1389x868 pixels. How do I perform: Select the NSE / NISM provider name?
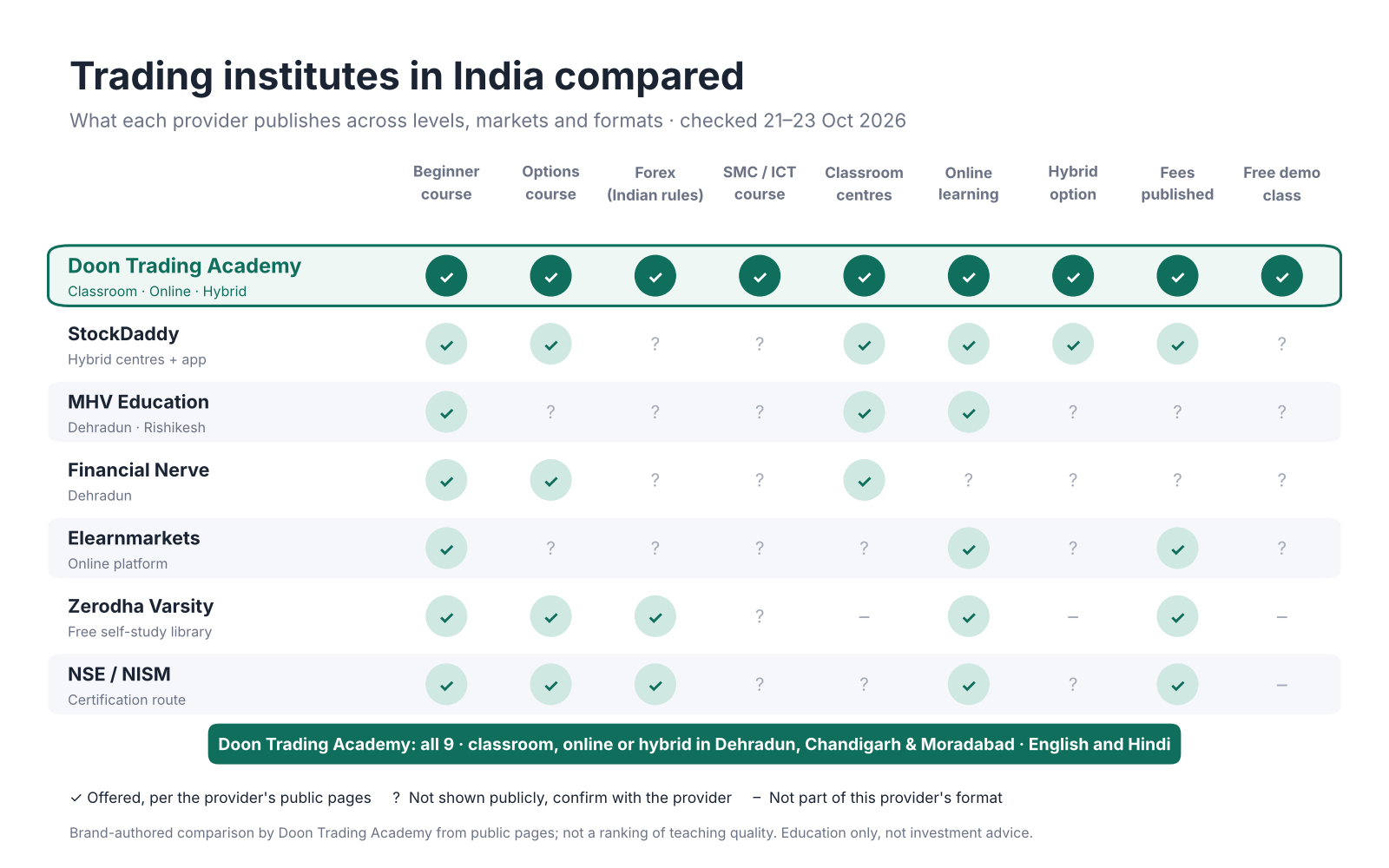119,674
